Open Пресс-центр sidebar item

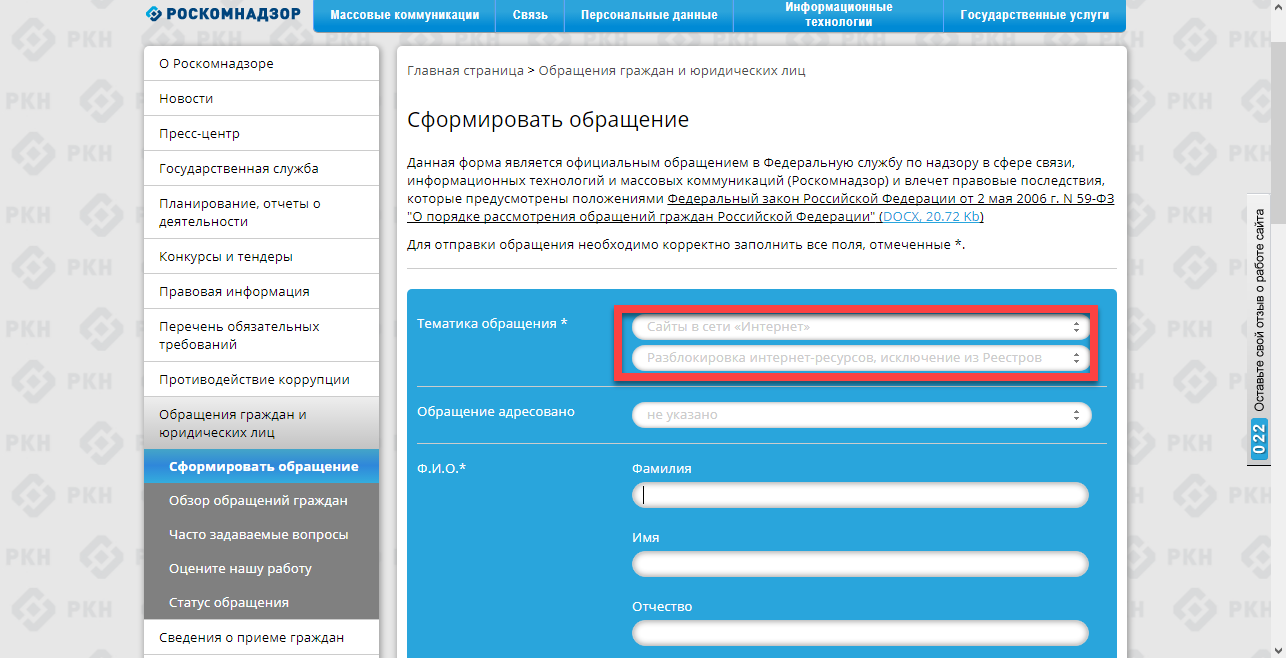click(261, 134)
